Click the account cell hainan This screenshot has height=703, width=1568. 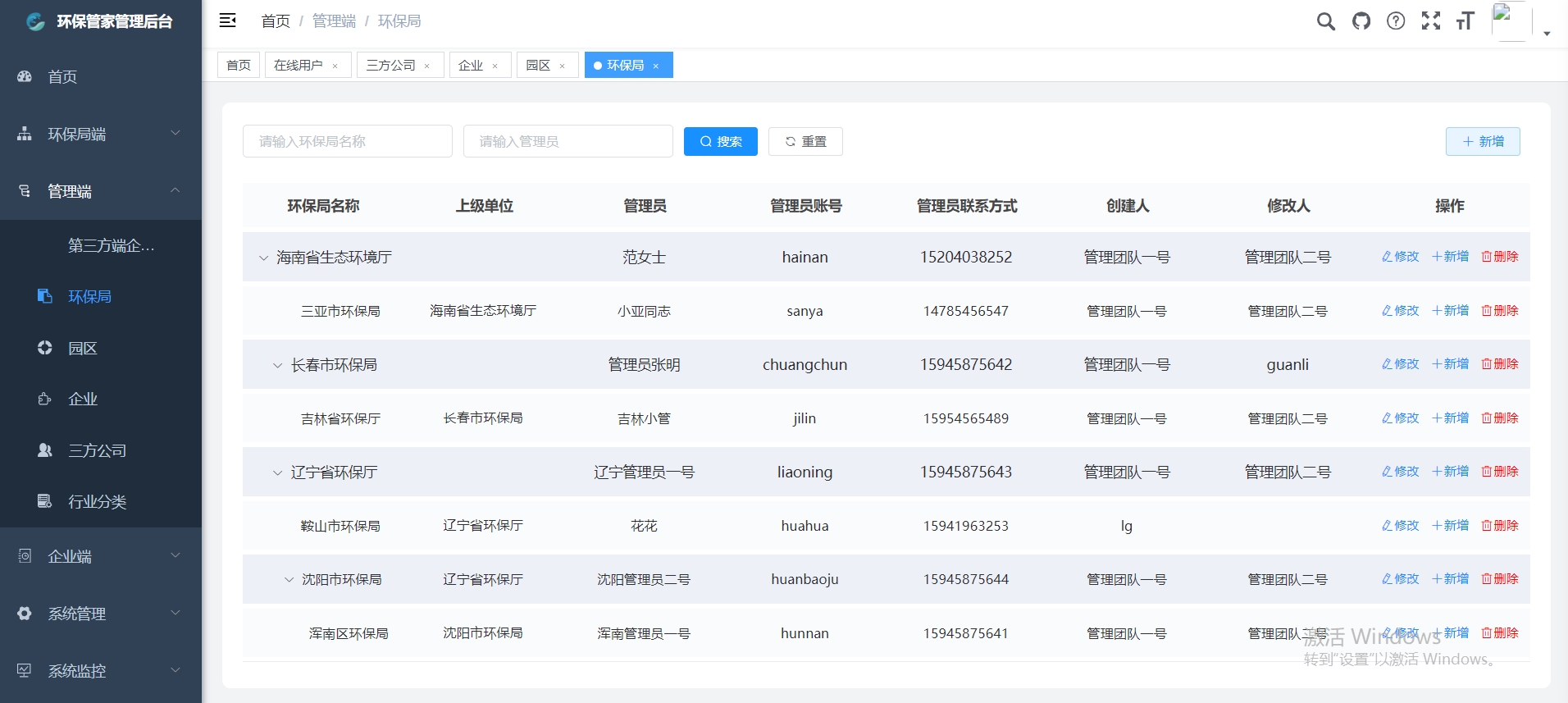click(x=805, y=258)
